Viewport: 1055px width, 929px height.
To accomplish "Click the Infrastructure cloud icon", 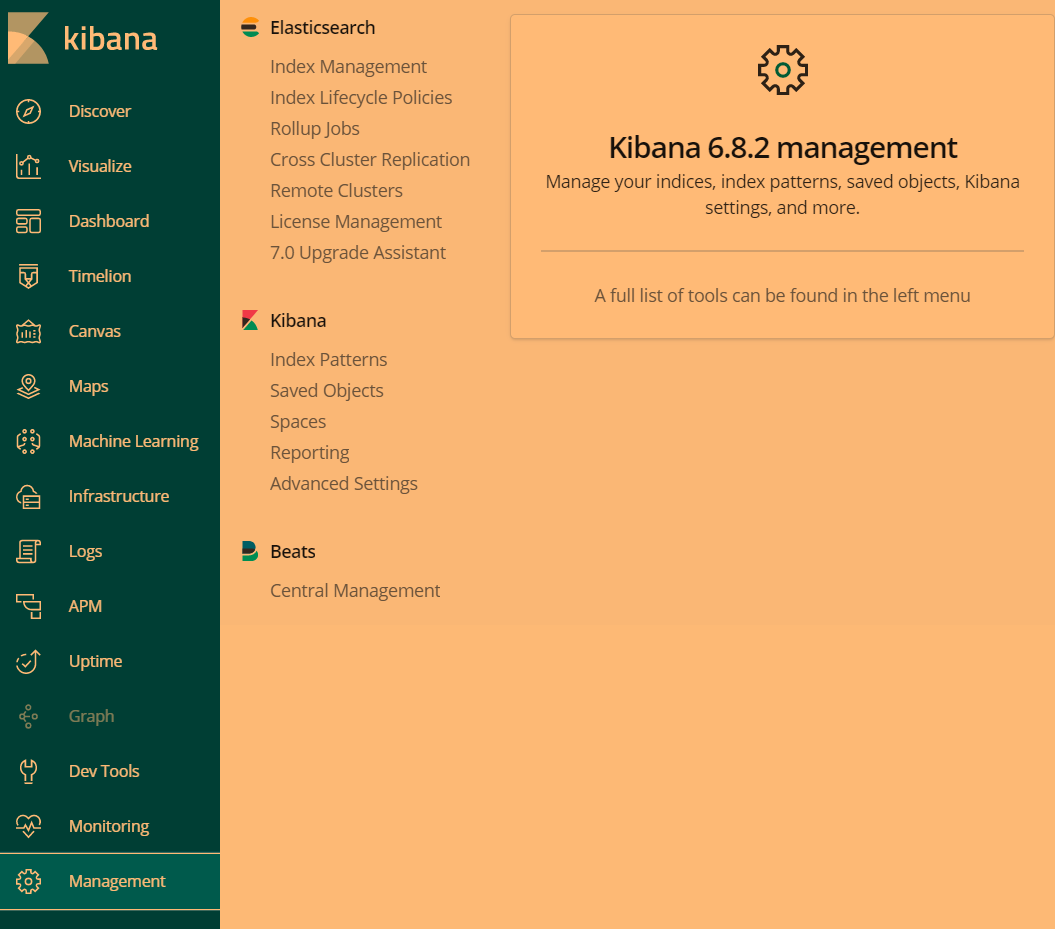I will coord(28,496).
